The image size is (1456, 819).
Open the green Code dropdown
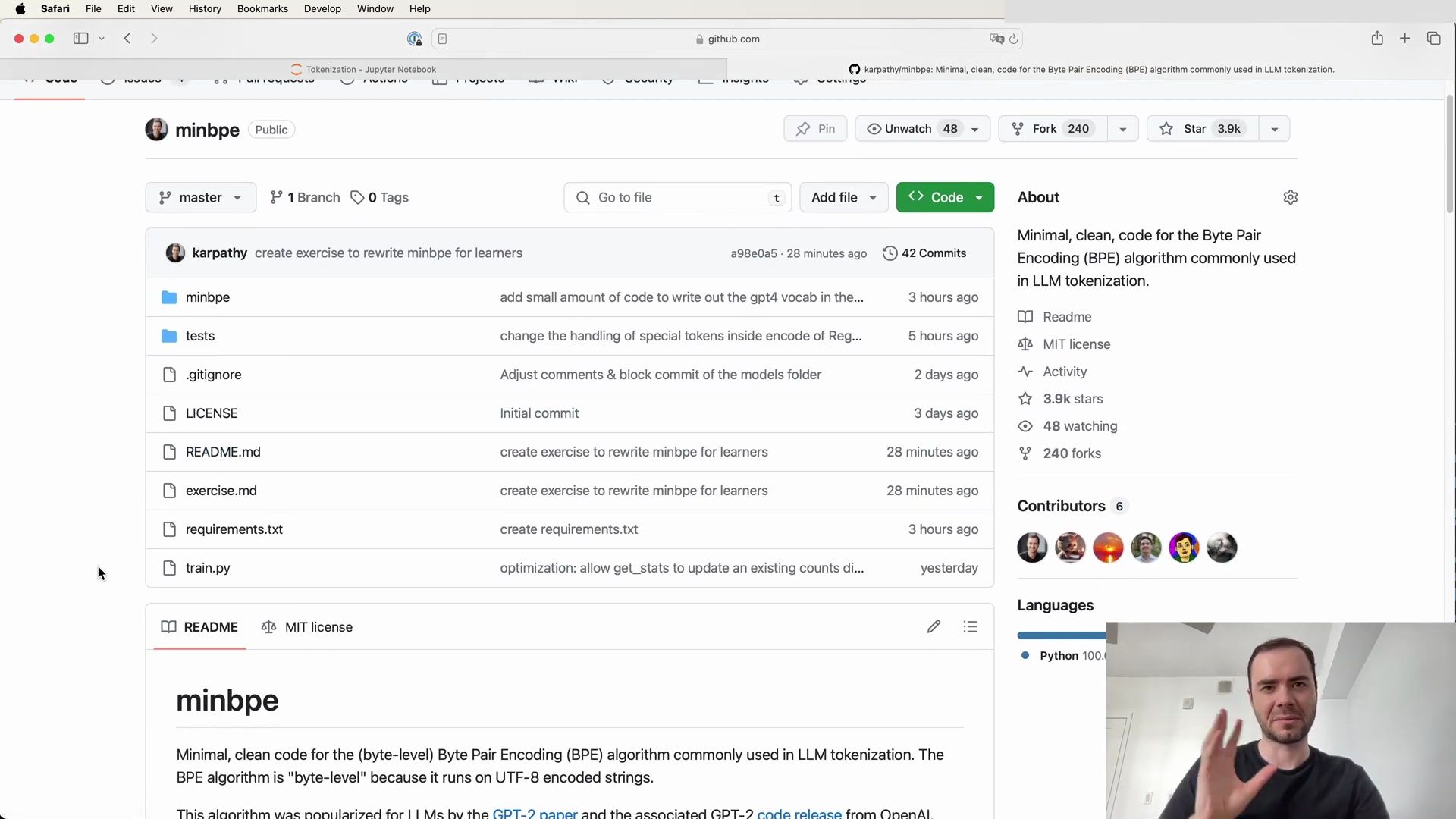click(x=945, y=197)
